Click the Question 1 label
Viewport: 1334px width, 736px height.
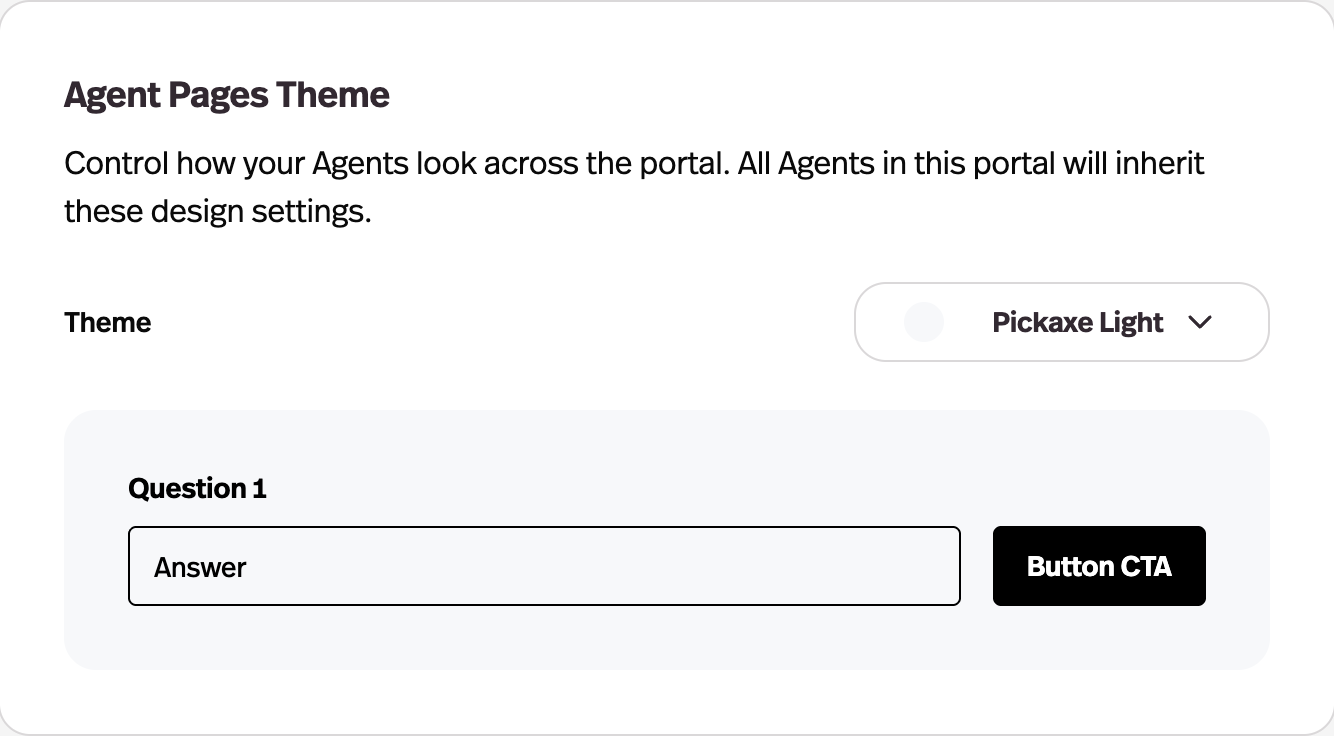(x=197, y=488)
